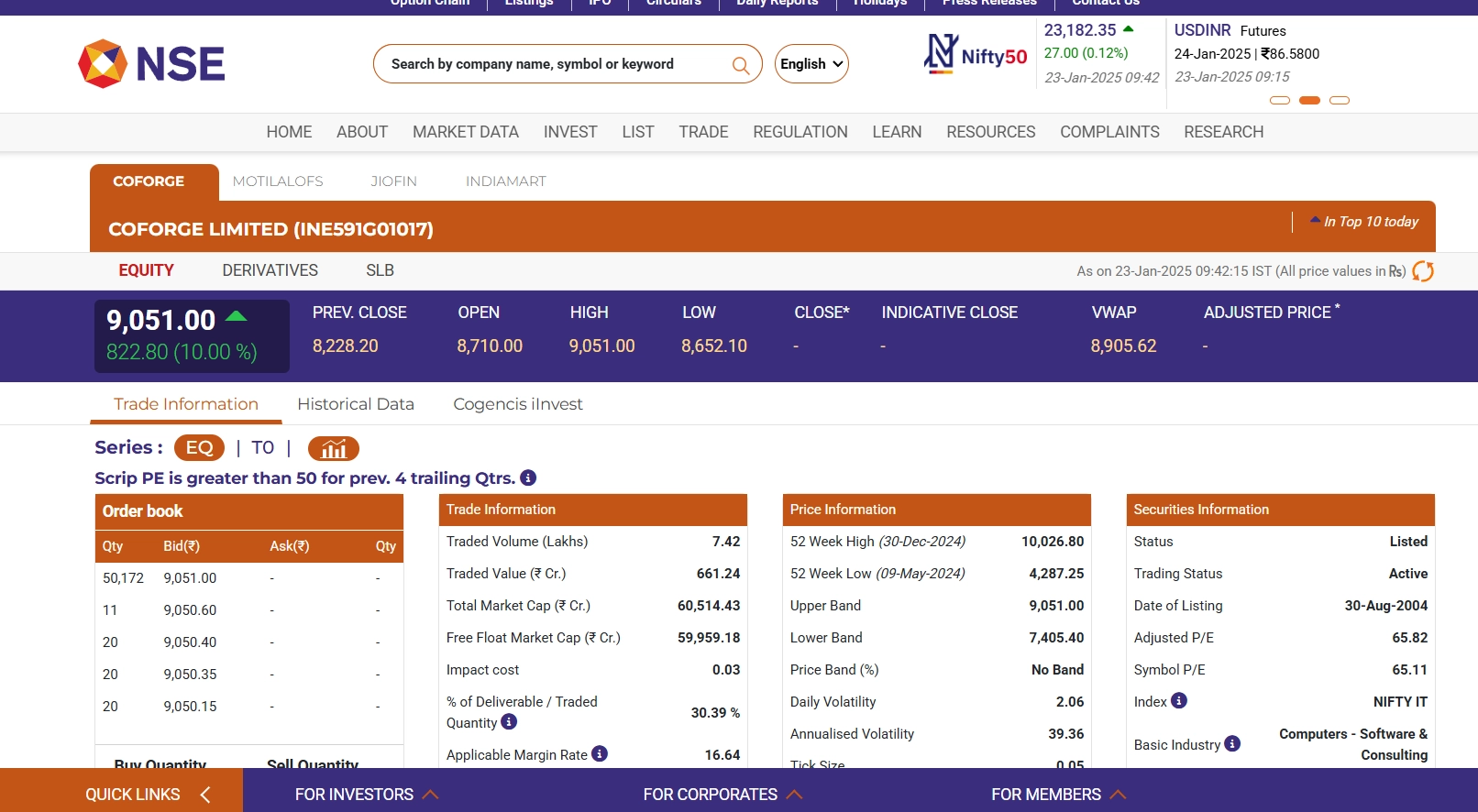
Task: Click the refresh quote icon
Action: 1422,271
